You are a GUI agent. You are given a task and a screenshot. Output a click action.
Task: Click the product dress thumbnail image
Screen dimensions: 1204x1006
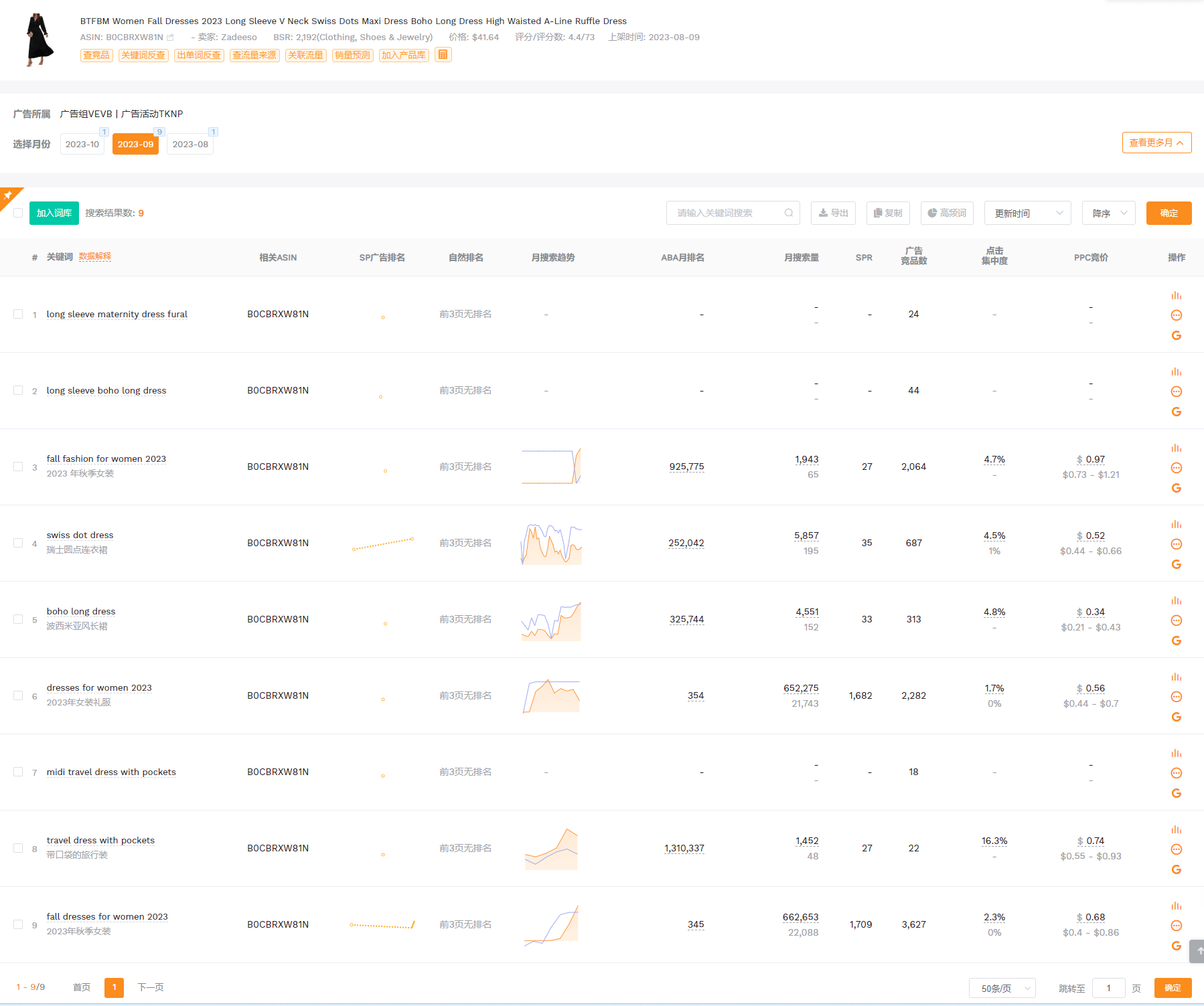[x=39, y=39]
